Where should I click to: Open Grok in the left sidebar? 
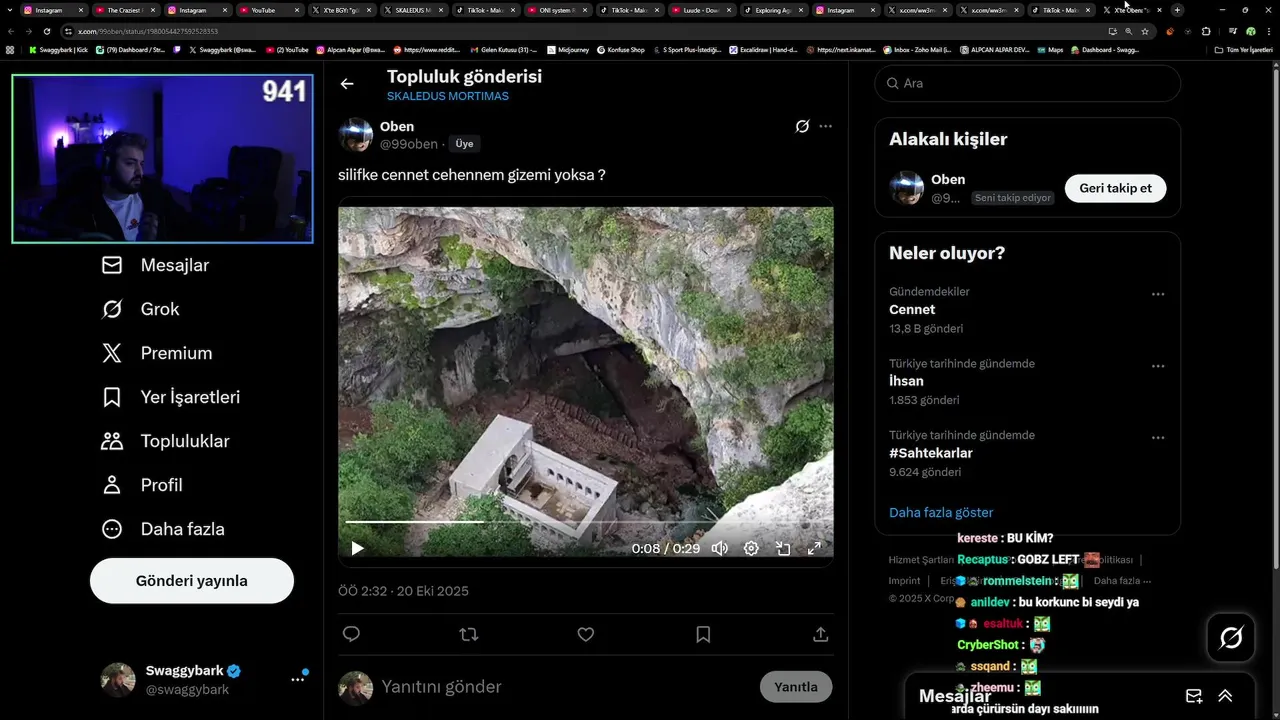point(141,309)
